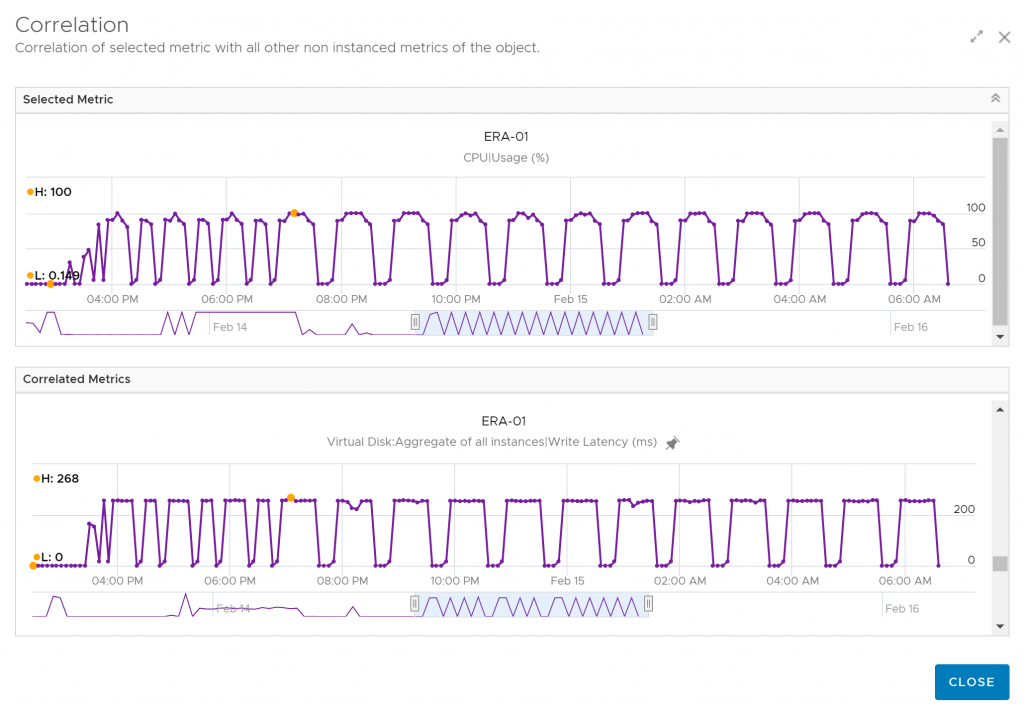Click the Correlated Metrics scrollbar up arrow
Screen dimensions: 1024x717
(1000, 409)
